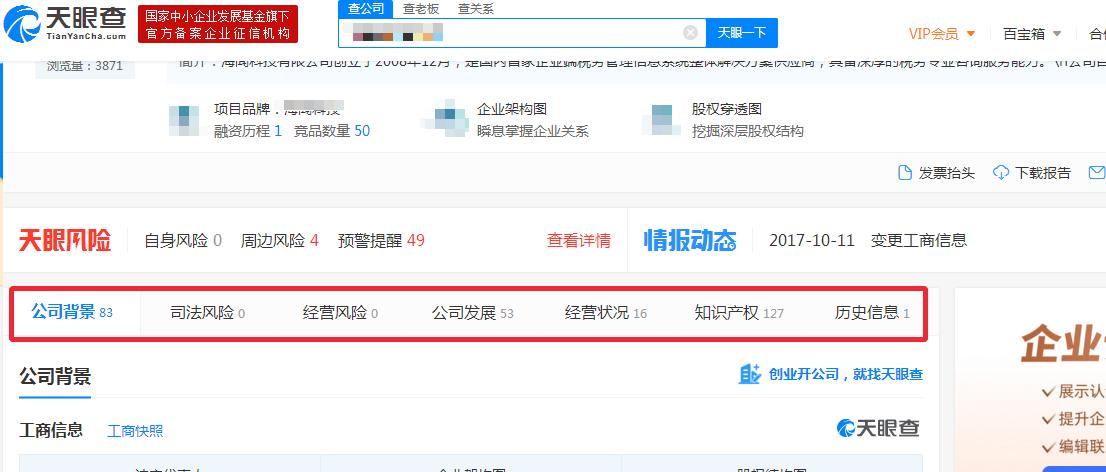Click the 情报动态 heading
Viewport: 1106px width, 472px height.
tap(690, 241)
